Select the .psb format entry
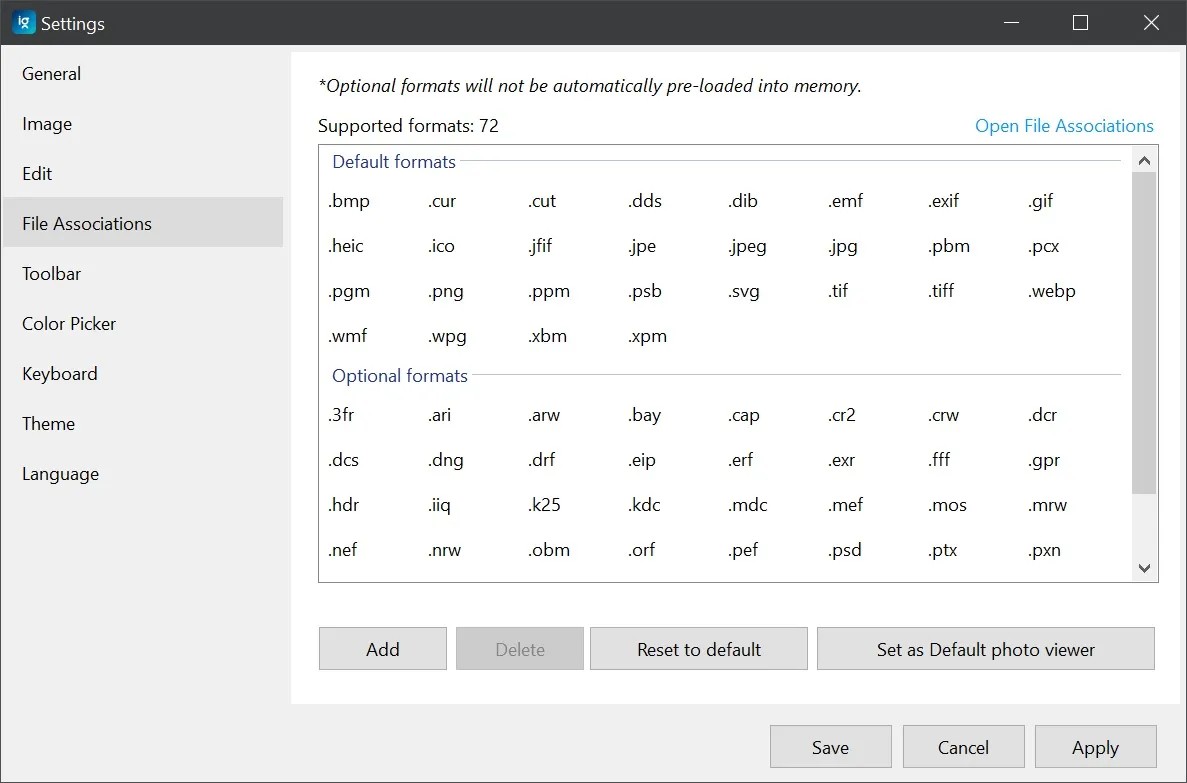Image resolution: width=1187 pixels, height=783 pixels. tap(645, 291)
